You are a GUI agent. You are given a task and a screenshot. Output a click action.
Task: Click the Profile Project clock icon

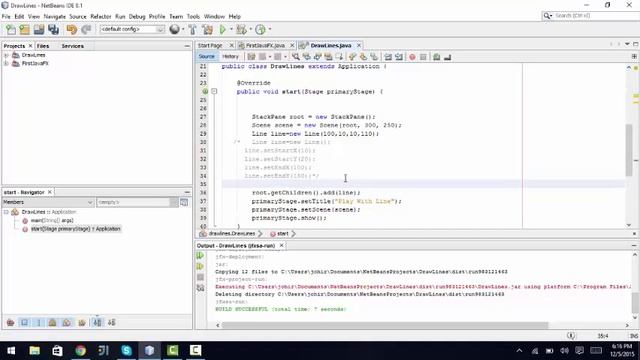click(x=260, y=29)
